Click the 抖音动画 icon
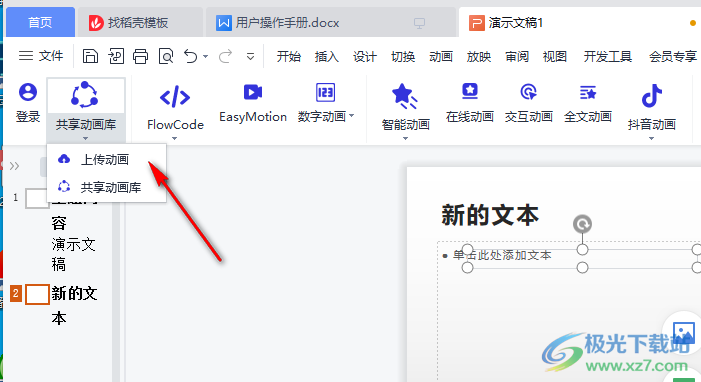The image size is (701, 382). coord(651,96)
